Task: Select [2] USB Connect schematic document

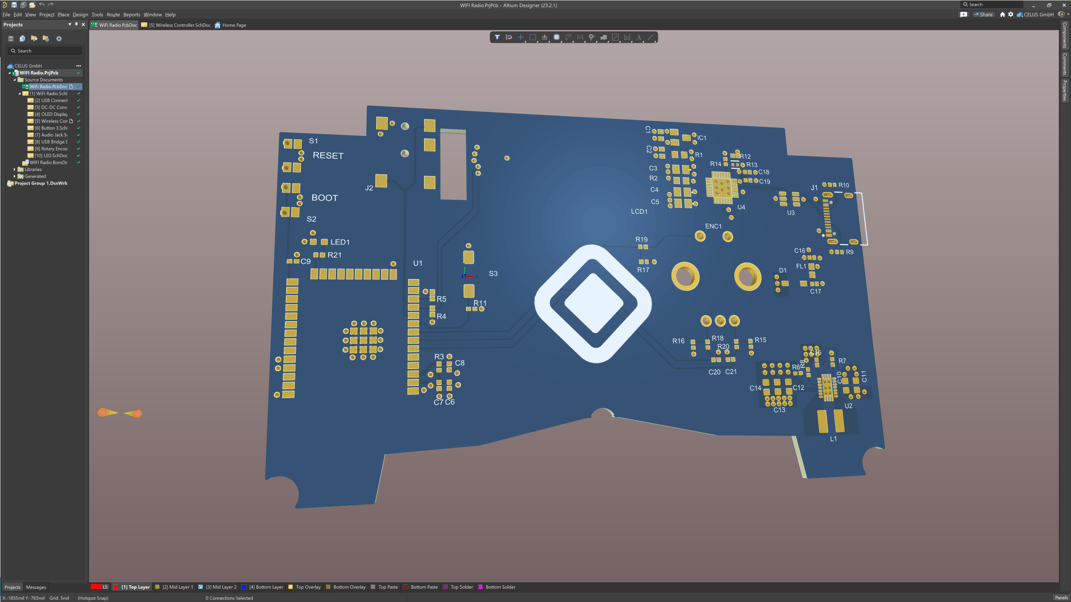Action: [x=51, y=100]
